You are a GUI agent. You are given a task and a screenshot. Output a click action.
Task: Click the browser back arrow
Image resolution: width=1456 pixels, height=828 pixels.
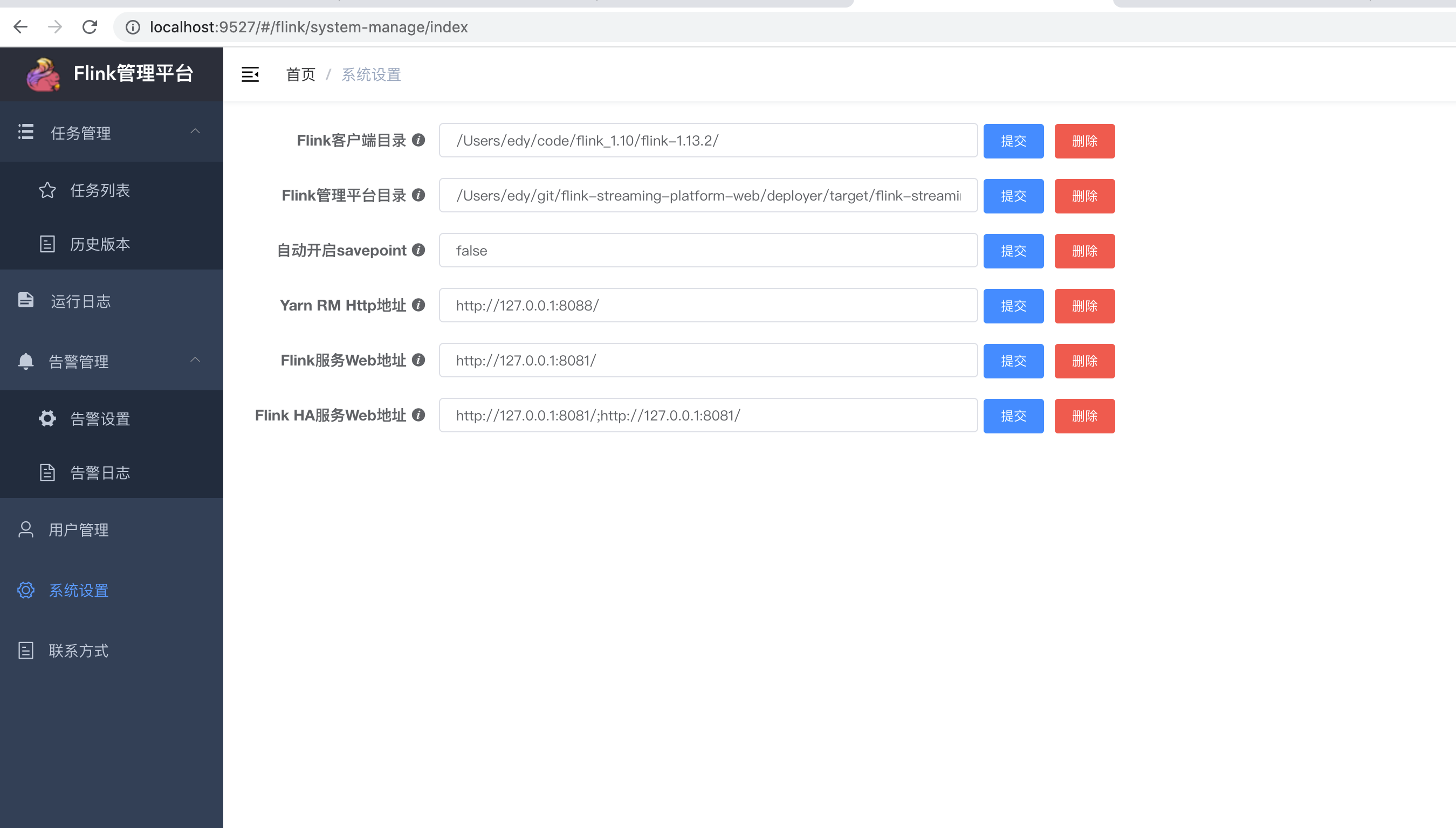pyautogui.click(x=20, y=27)
